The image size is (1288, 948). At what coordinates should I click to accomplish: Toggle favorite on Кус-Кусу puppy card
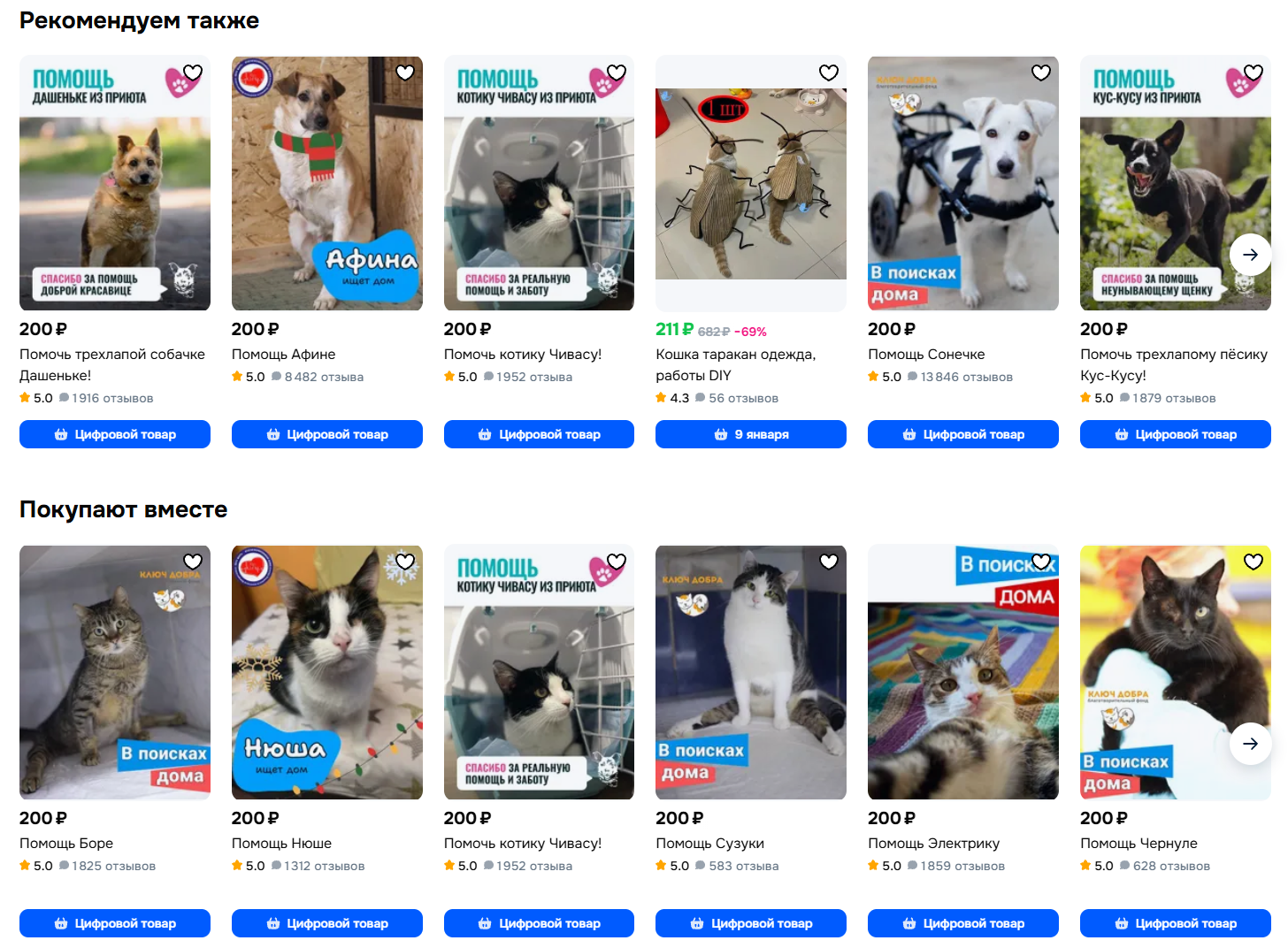(x=1253, y=73)
